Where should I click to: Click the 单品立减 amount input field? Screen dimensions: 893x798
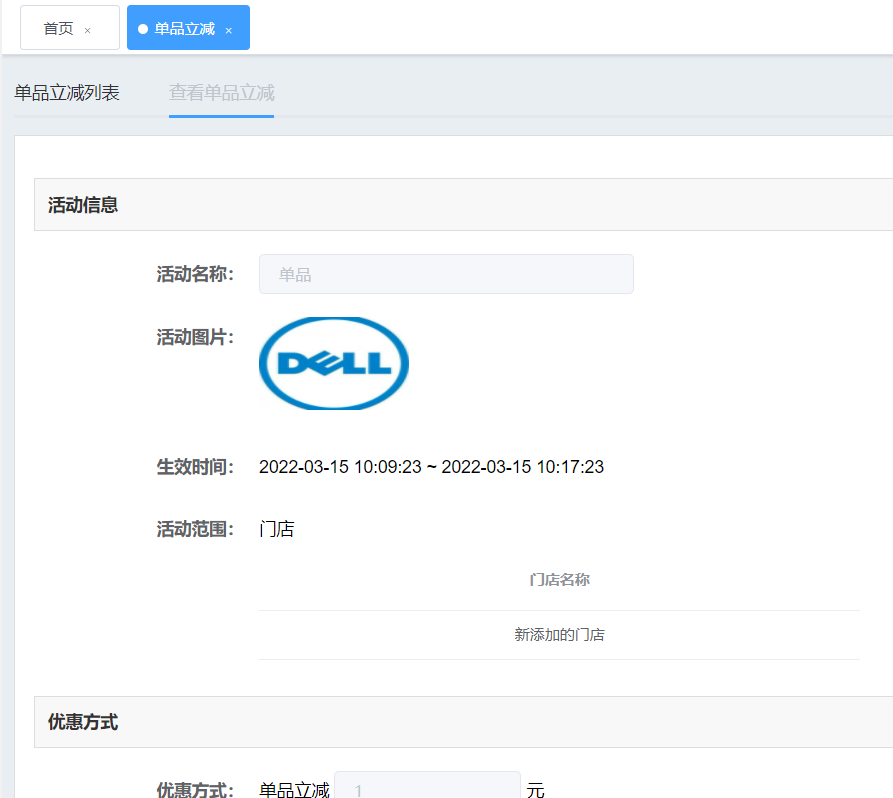pos(427,788)
